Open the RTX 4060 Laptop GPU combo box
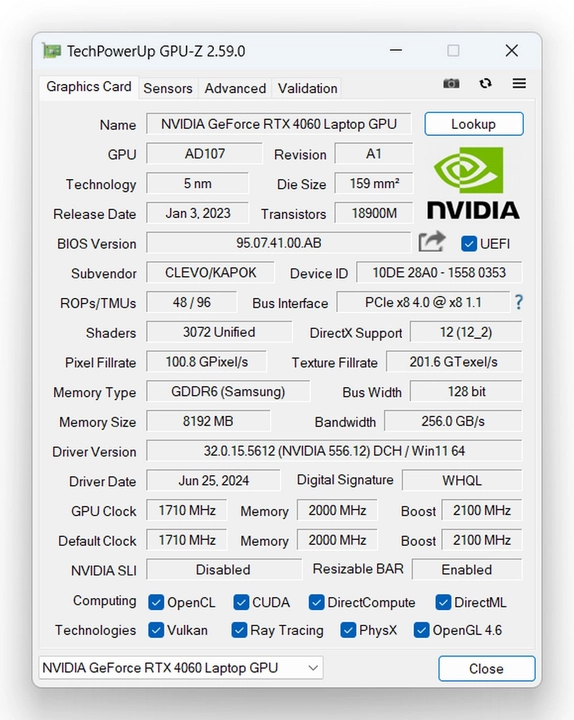Screen dimensions: 574x720 pos(181,668)
